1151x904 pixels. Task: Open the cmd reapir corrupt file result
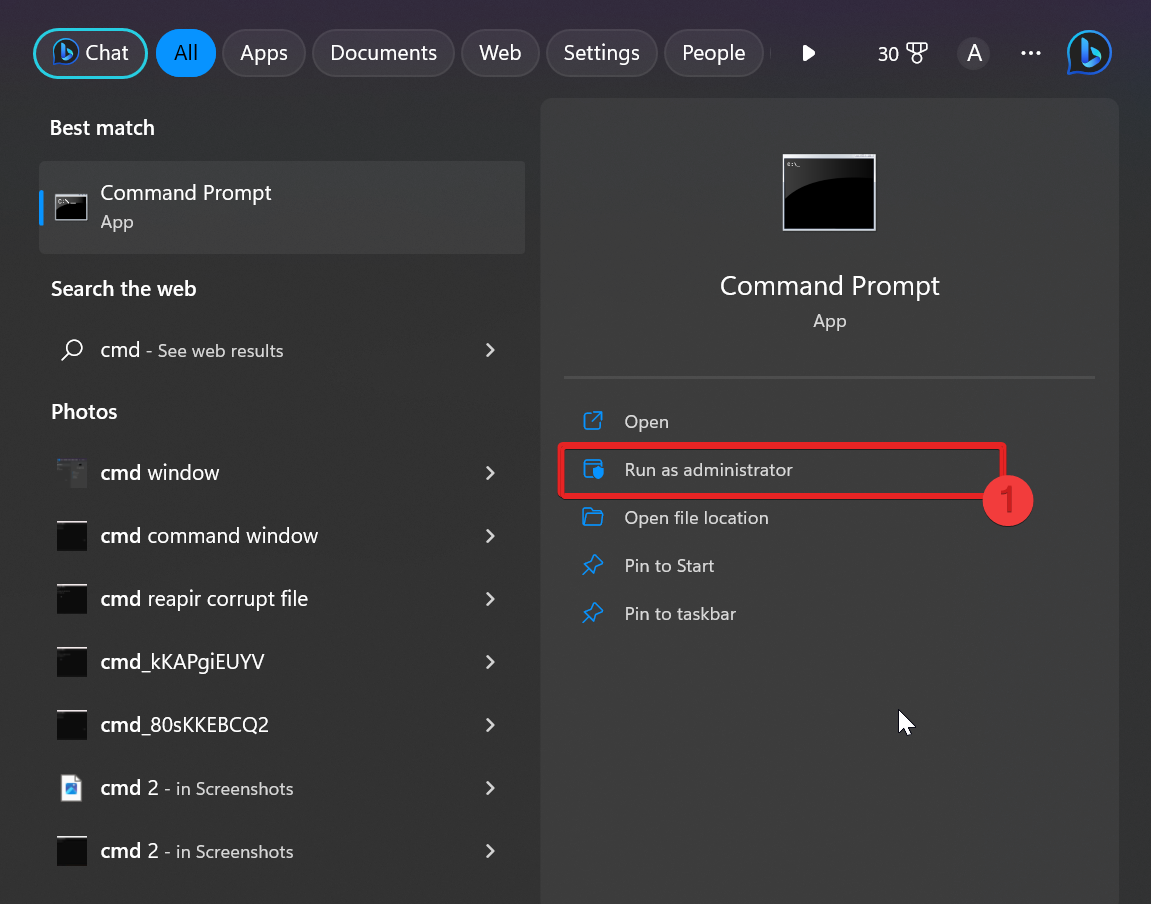point(282,599)
